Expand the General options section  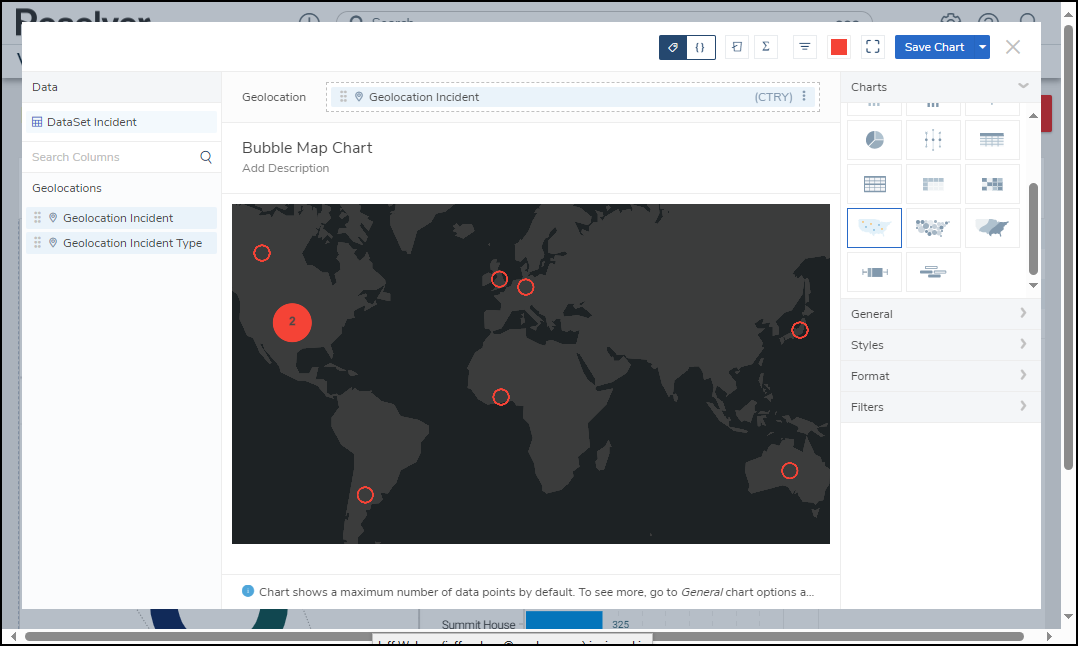click(940, 314)
